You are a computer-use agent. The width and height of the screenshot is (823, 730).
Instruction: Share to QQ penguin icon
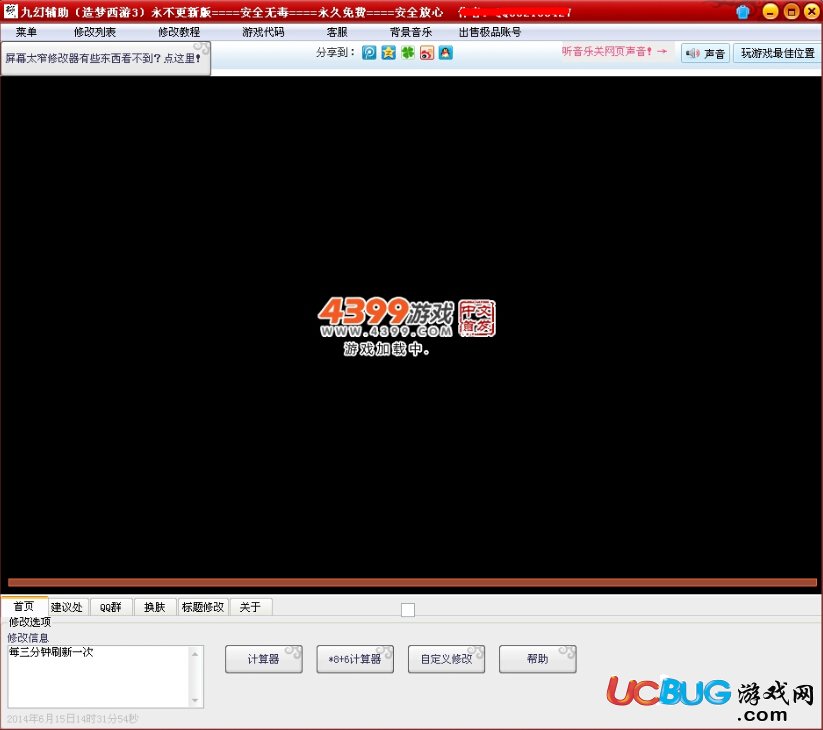pos(446,52)
